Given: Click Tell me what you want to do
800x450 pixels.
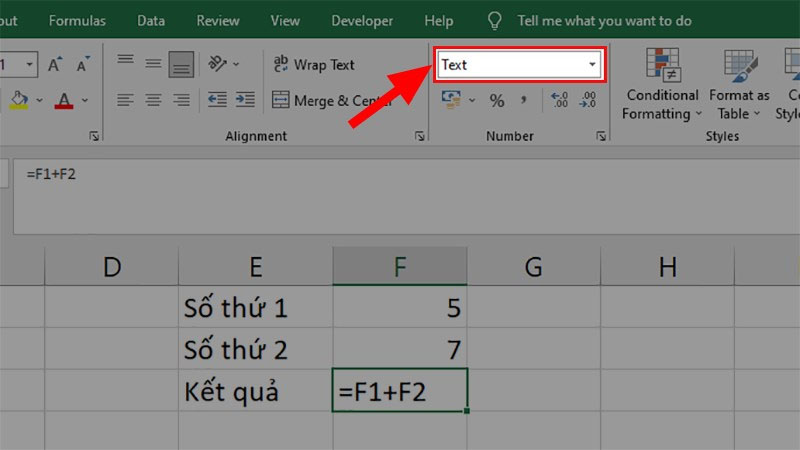Looking at the screenshot, I should tap(616, 20).
